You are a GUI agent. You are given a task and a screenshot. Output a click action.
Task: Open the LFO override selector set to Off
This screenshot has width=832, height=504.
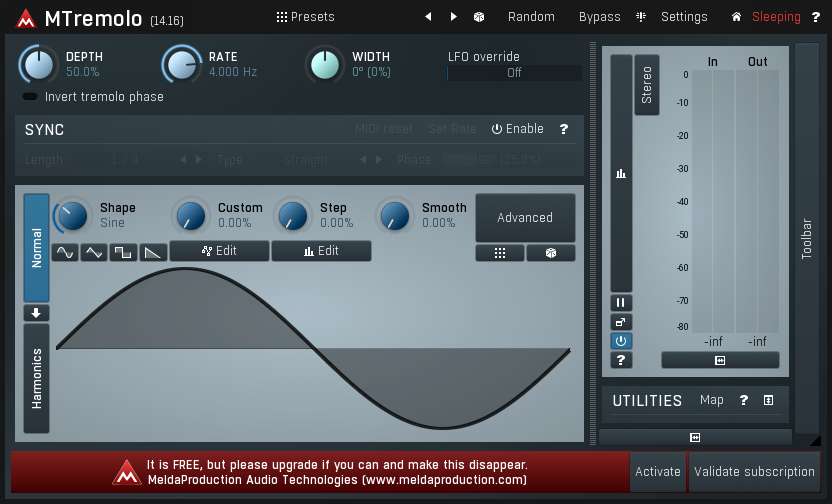click(514, 73)
